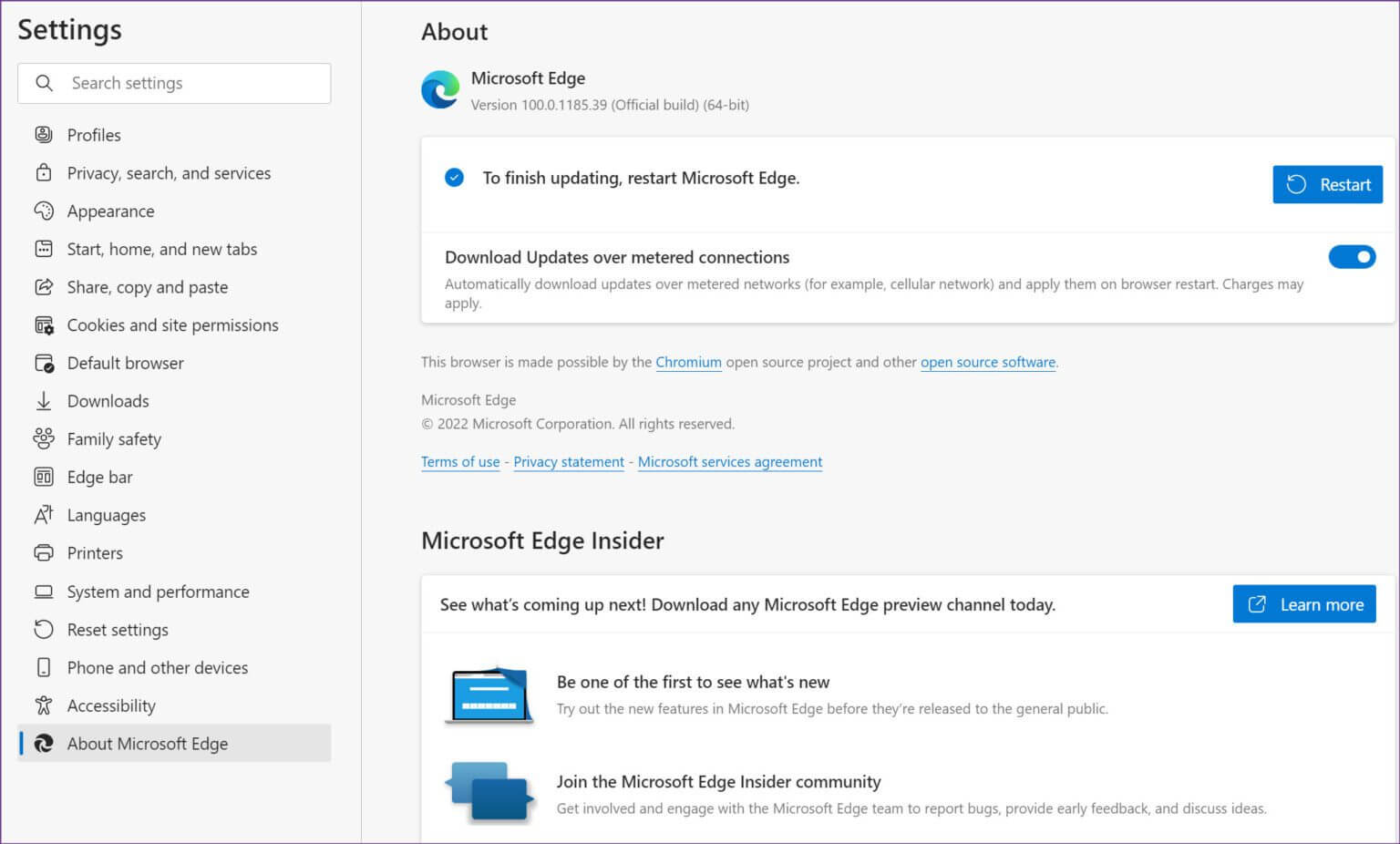Open Phone and other devices

(174, 668)
